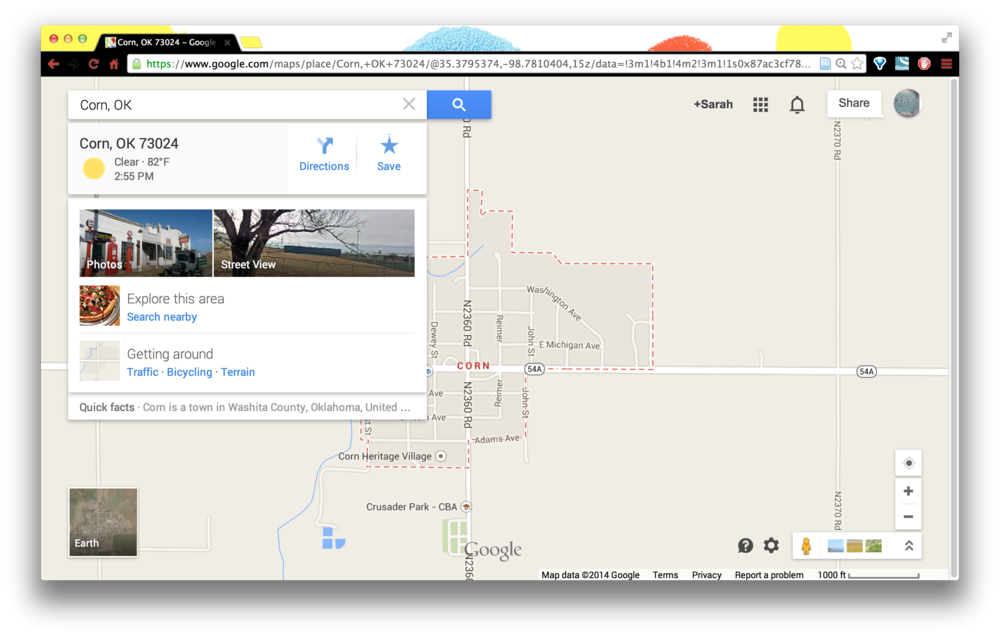Click the blue search magnifier button

coord(459,105)
